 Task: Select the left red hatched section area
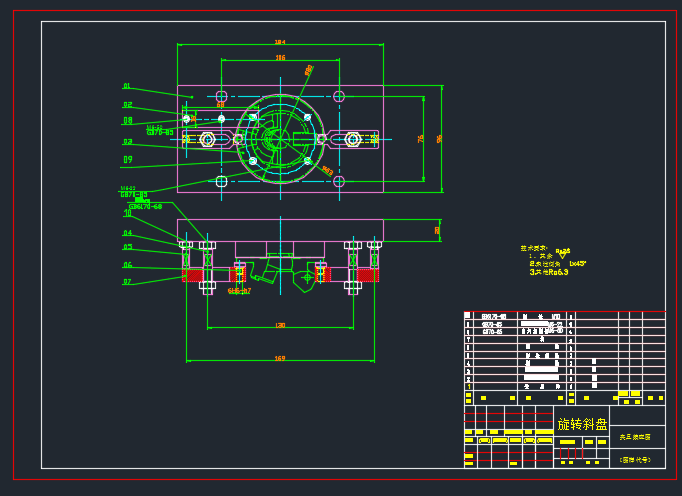(x=193, y=275)
